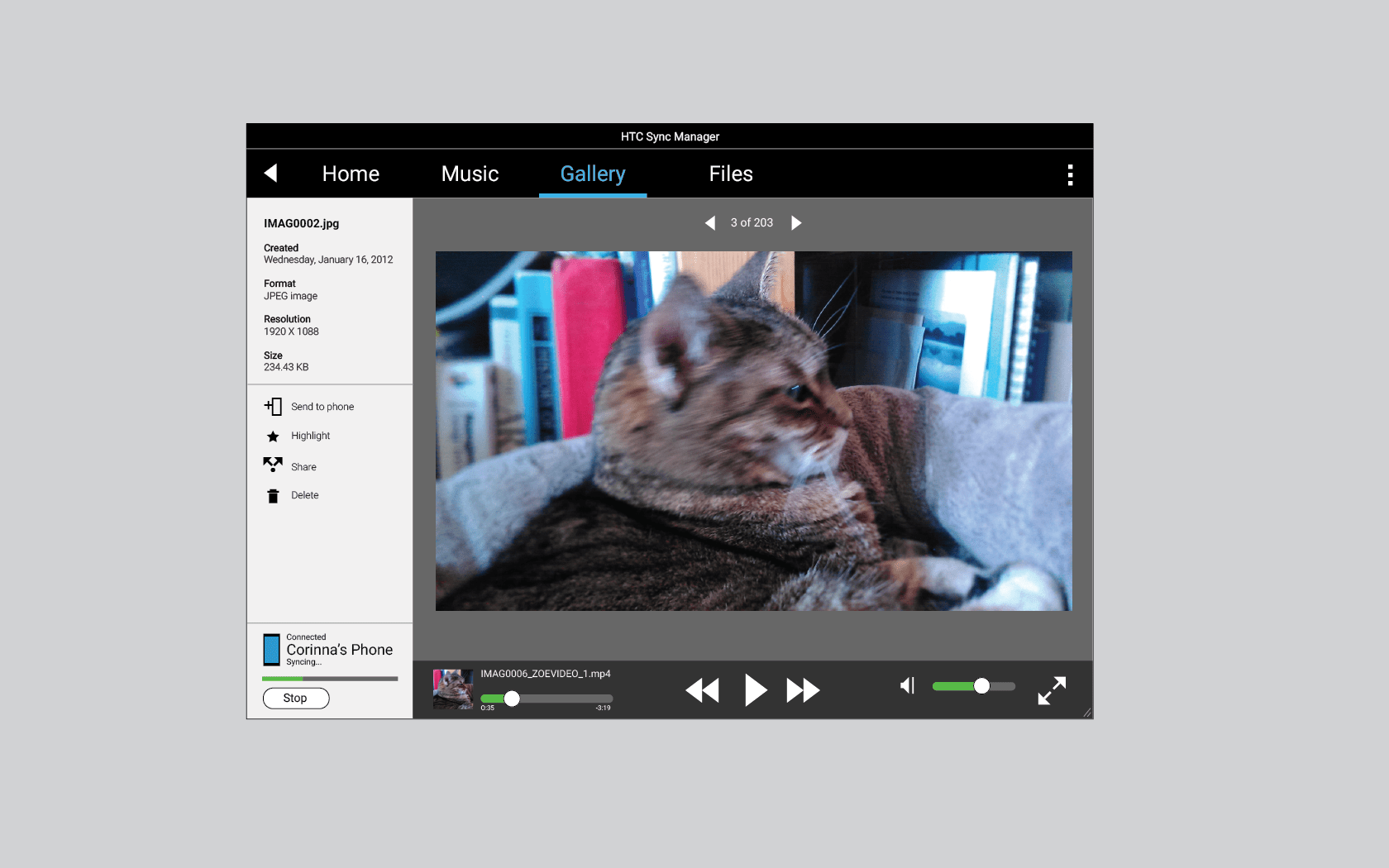Click the Highlight star icon
The image size is (1389, 868).
[273, 436]
